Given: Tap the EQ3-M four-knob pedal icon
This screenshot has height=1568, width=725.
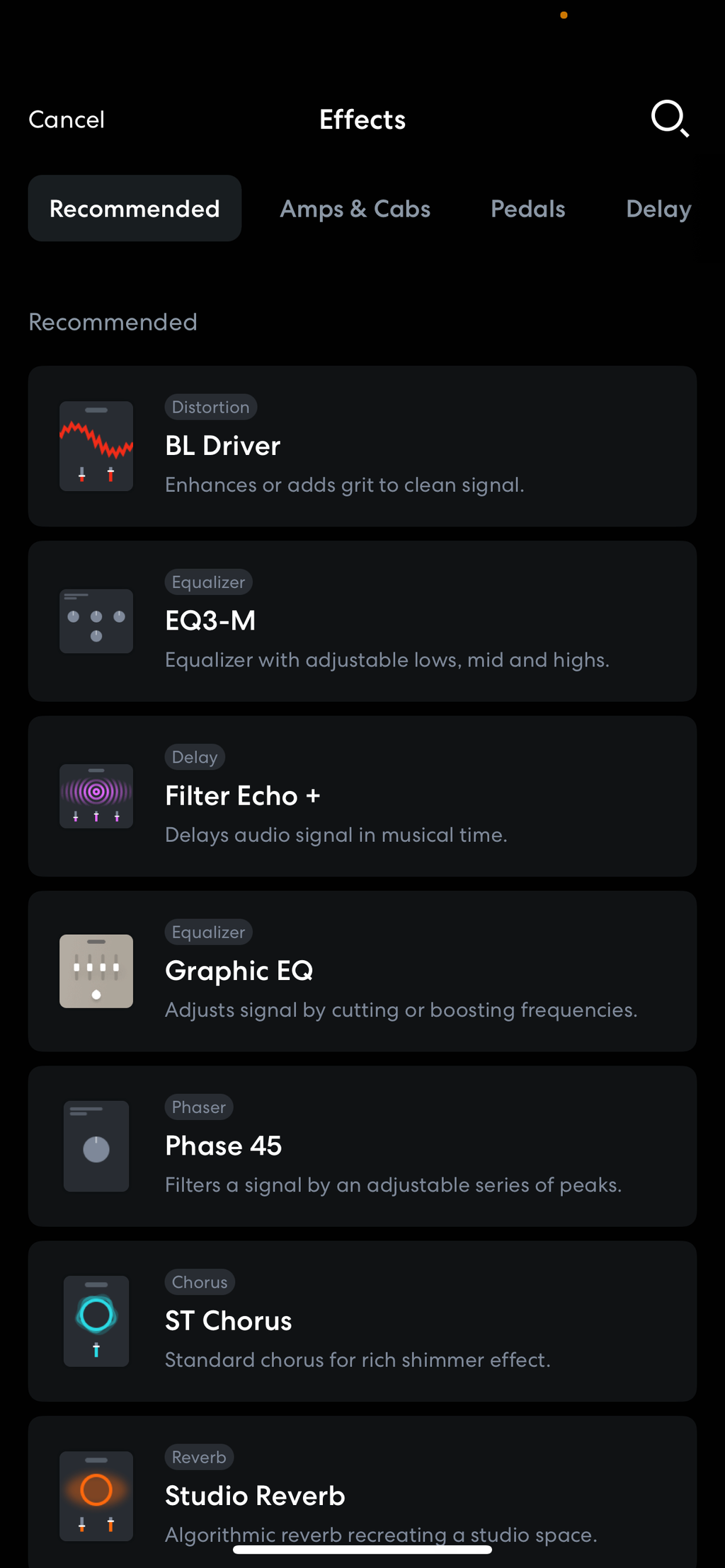Looking at the screenshot, I should [x=96, y=621].
